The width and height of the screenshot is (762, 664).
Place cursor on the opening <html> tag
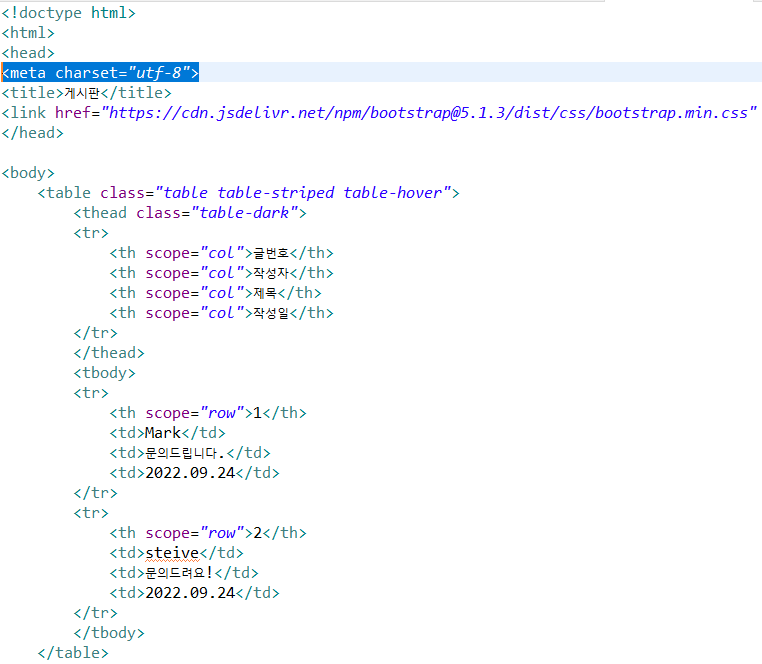28,33
